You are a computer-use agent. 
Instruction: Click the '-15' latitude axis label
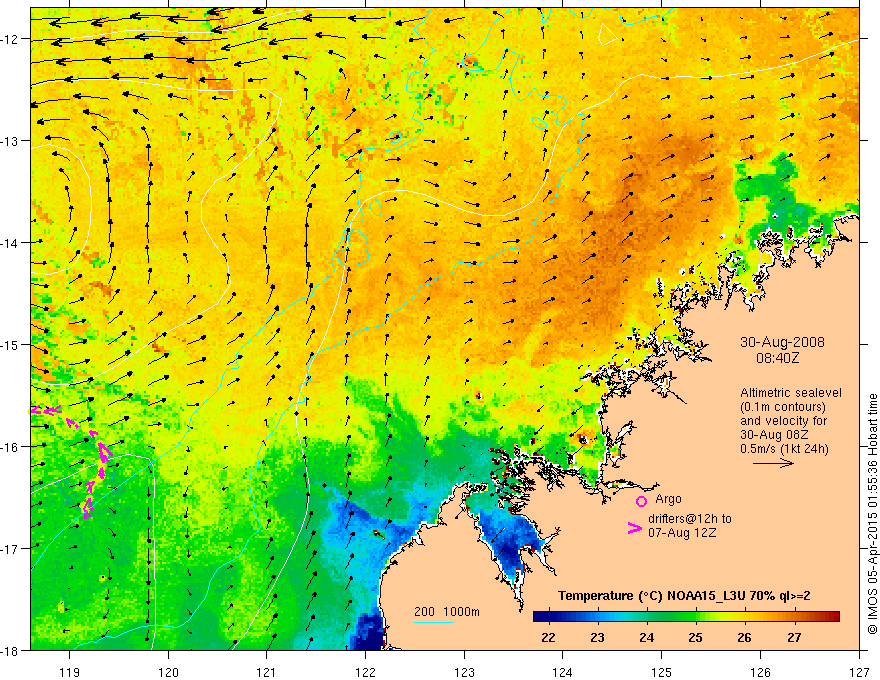[10, 345]
